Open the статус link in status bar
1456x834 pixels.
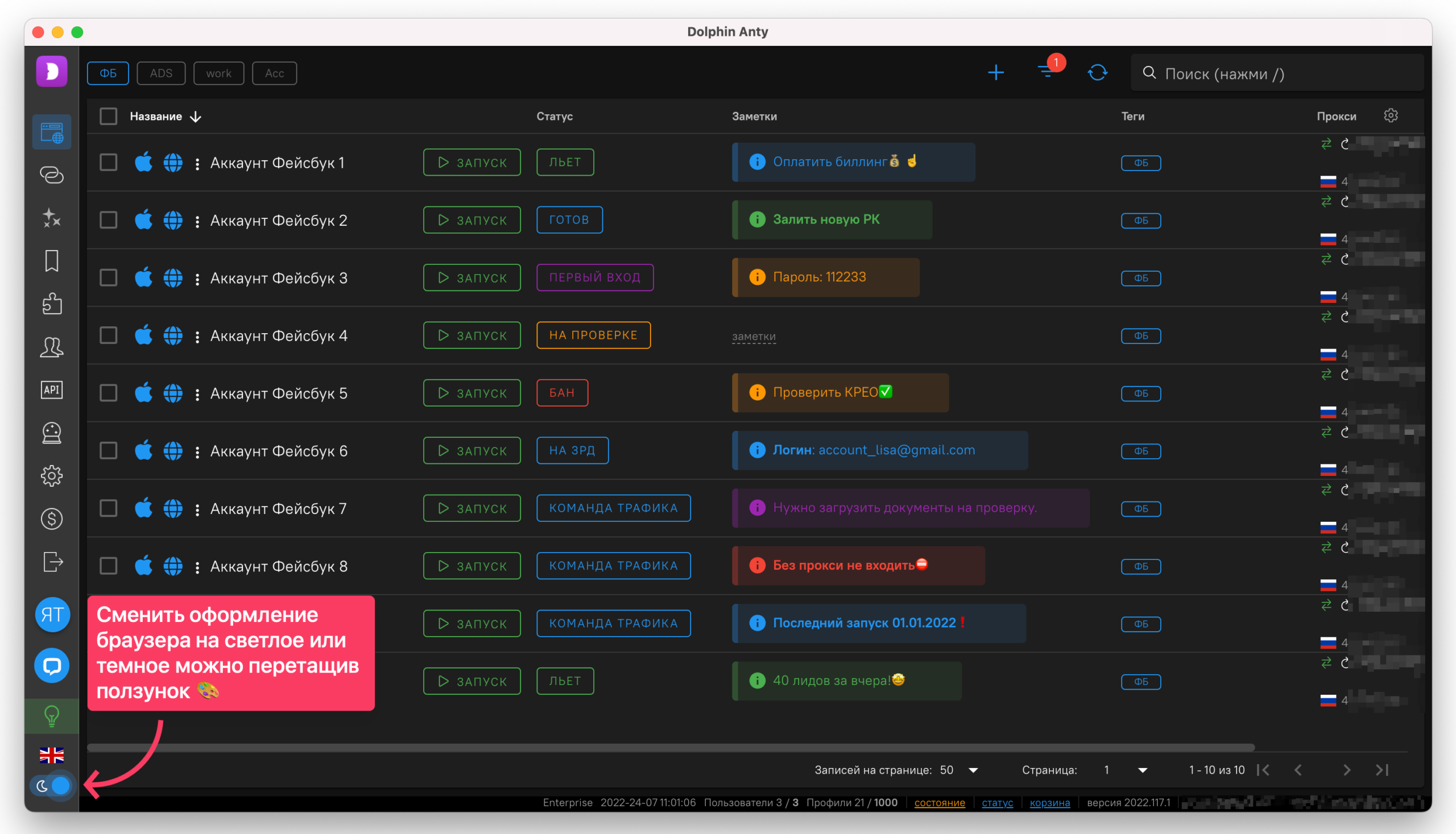pos(997,803)
